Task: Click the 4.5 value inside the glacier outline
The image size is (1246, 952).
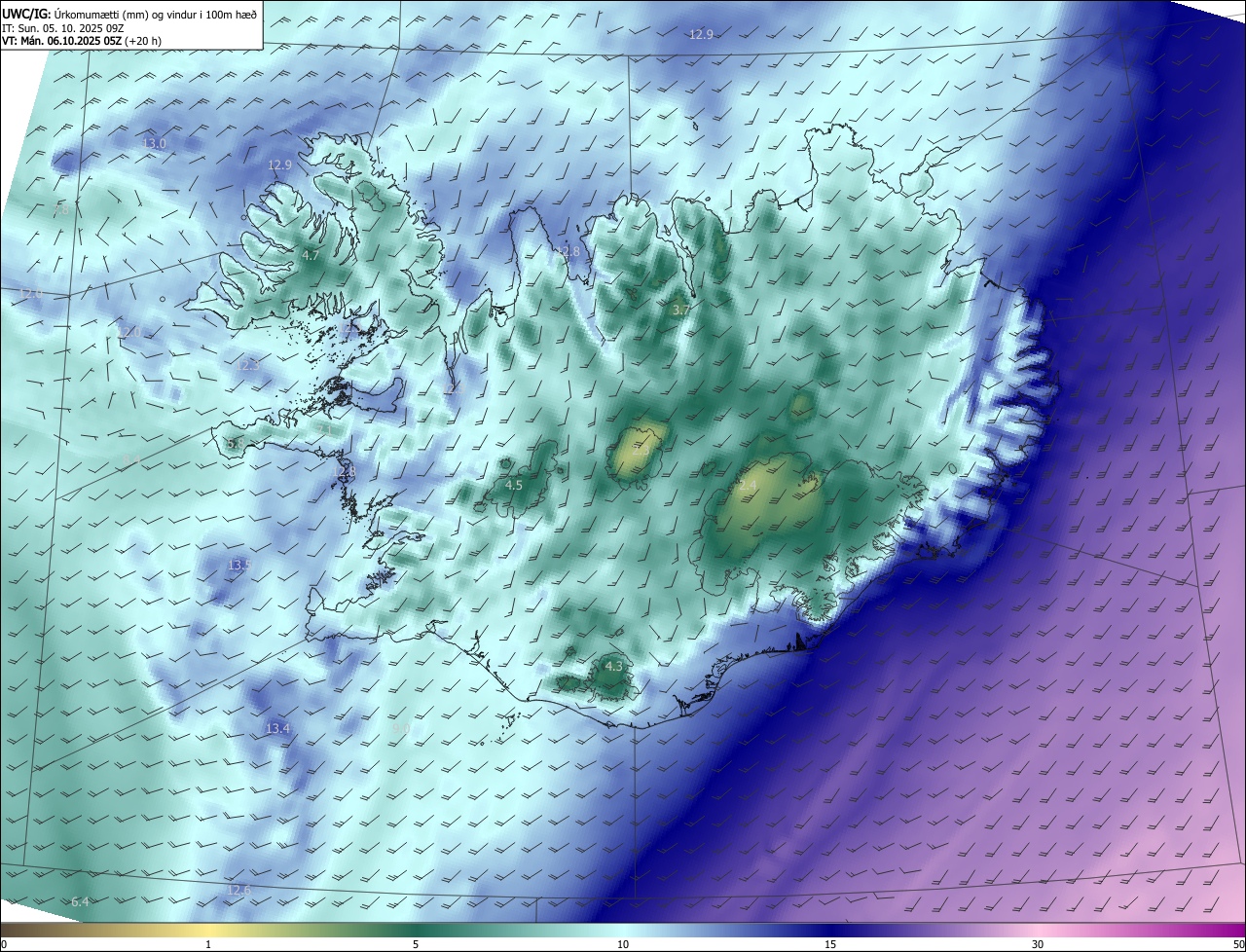Action: click(514, 485)
